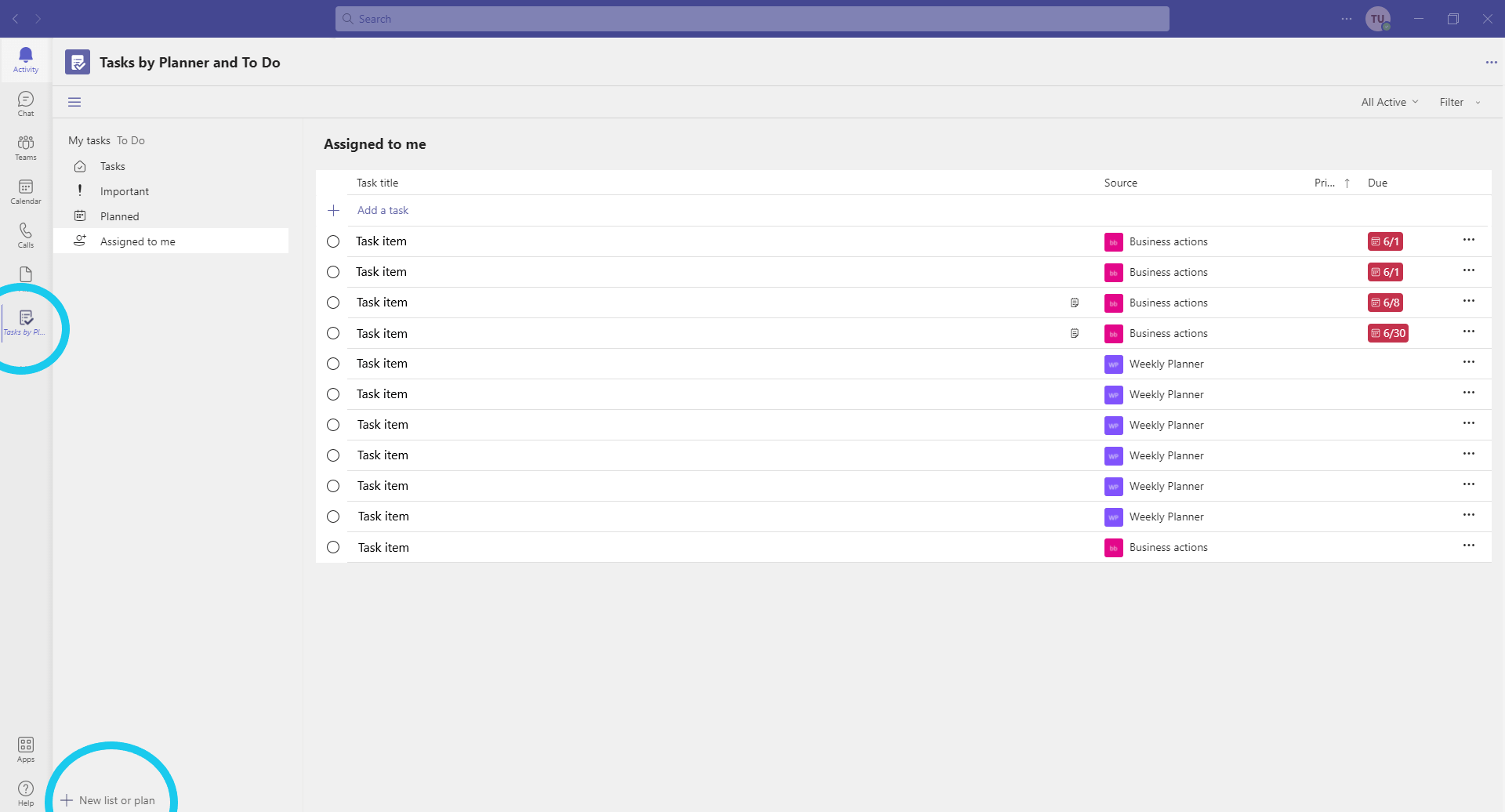Expand the Filter dropdown

[1456, 102]
